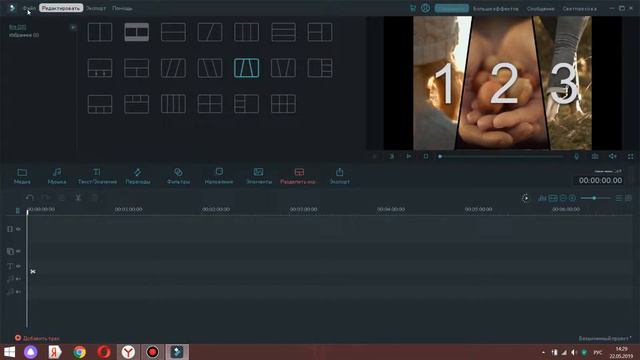Open Opera browser from the taskbar

point(104,352)
